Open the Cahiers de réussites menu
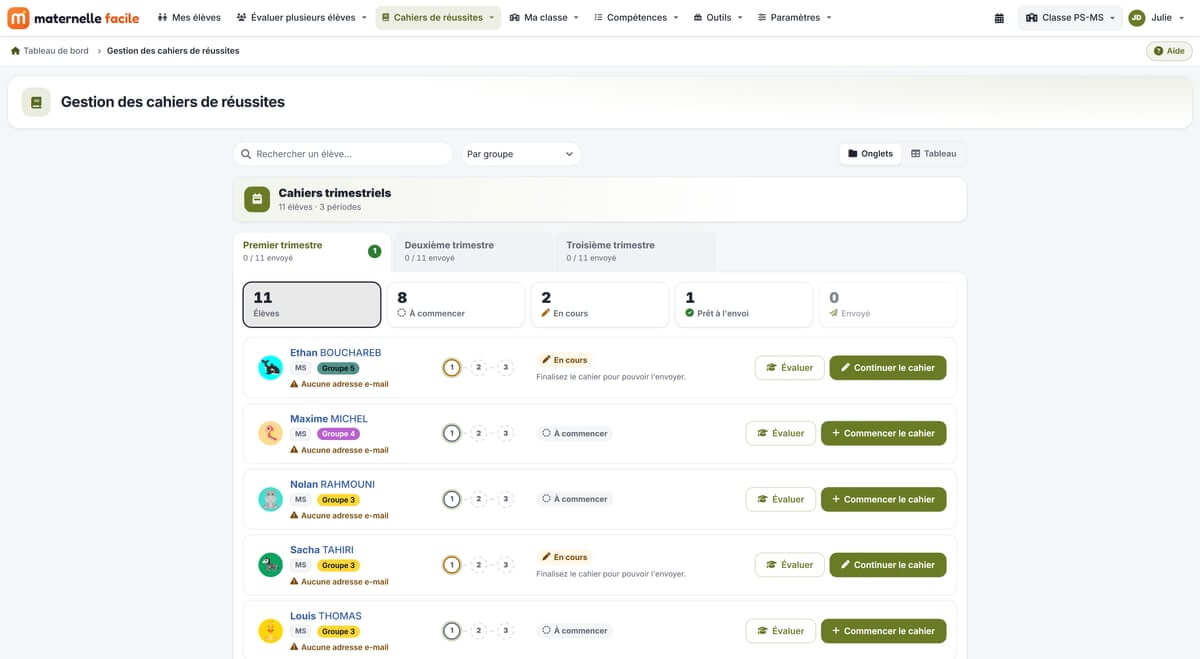 [438, 18]
